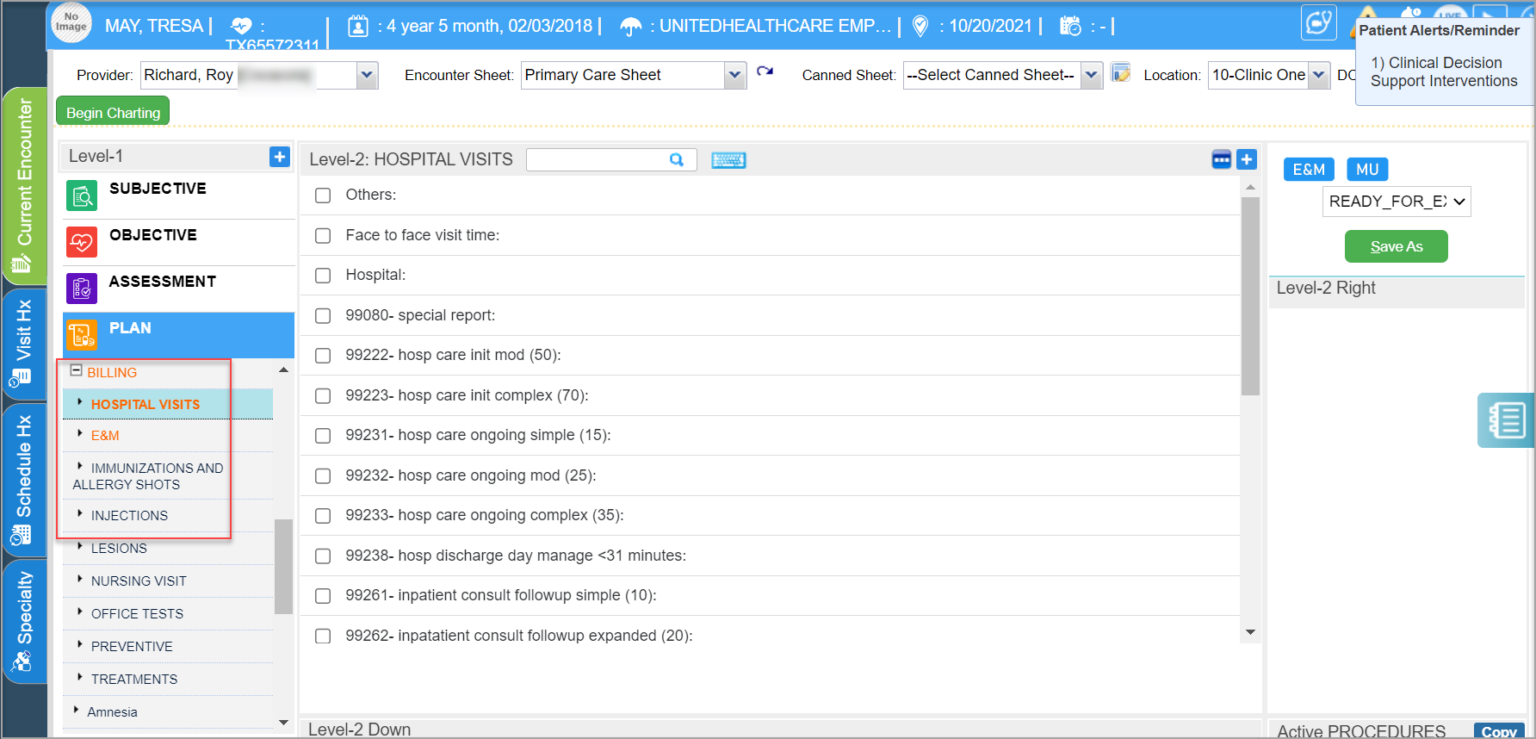Image resolution: width=1536 pixels, height=739 pixels.
Task: Open the Provider dropdown
Action: pyautogui.click(x=366, y=74)
